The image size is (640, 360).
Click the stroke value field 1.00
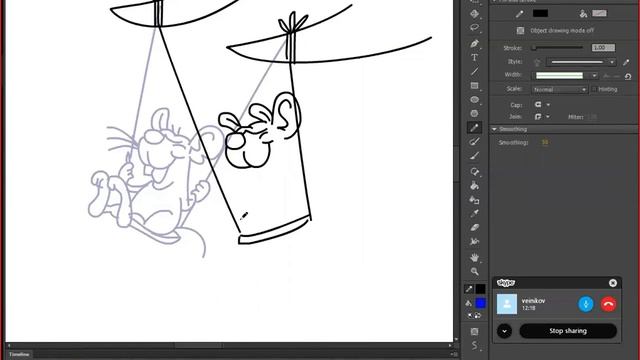click(x=603, y=48)
